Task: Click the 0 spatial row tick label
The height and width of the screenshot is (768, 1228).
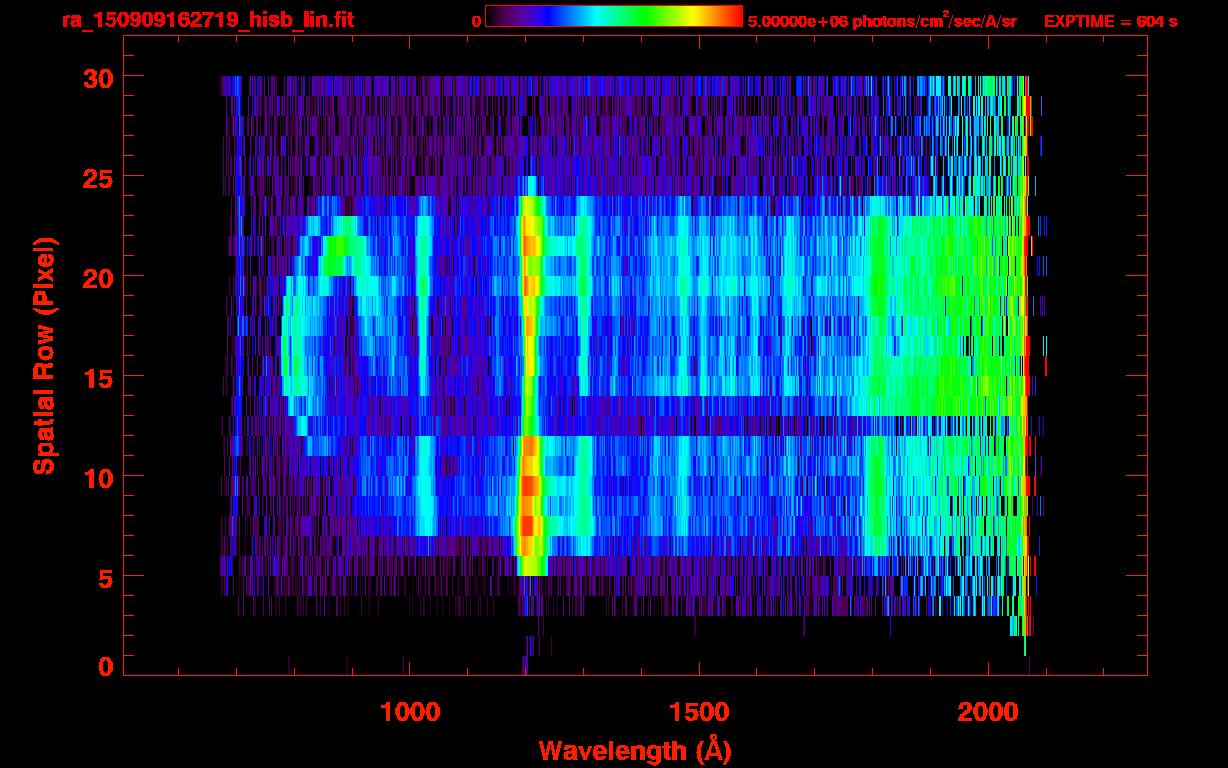Action: [x=106, y=666]
